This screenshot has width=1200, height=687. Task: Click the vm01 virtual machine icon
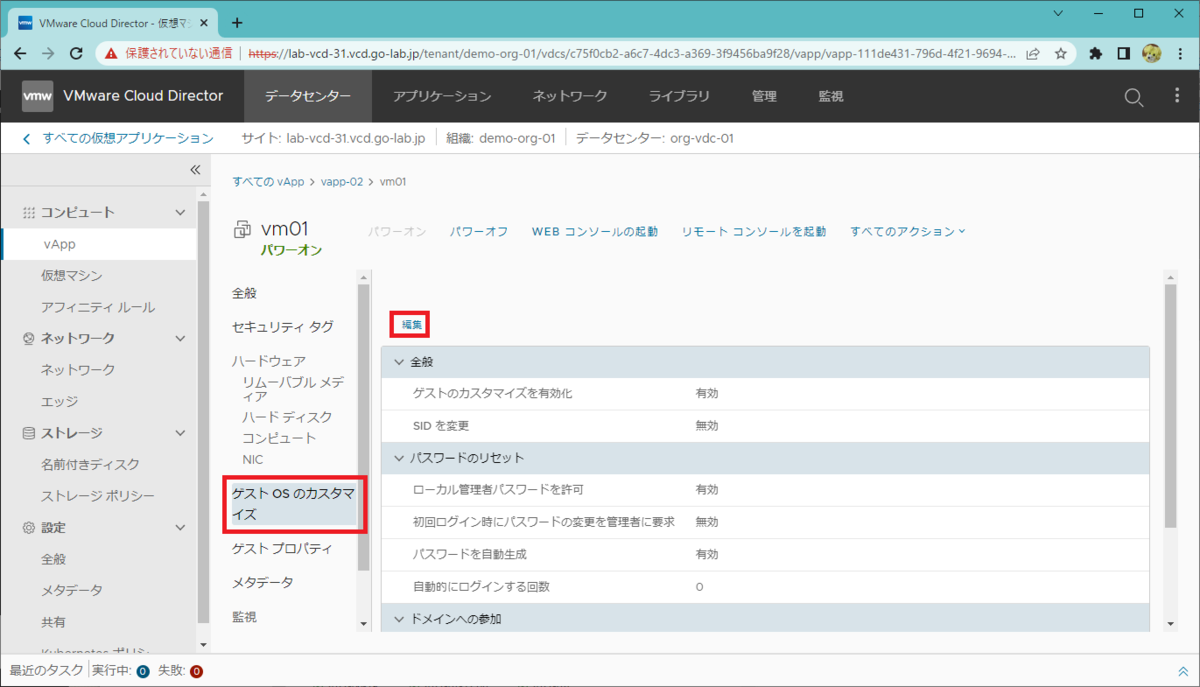[242, 231]
